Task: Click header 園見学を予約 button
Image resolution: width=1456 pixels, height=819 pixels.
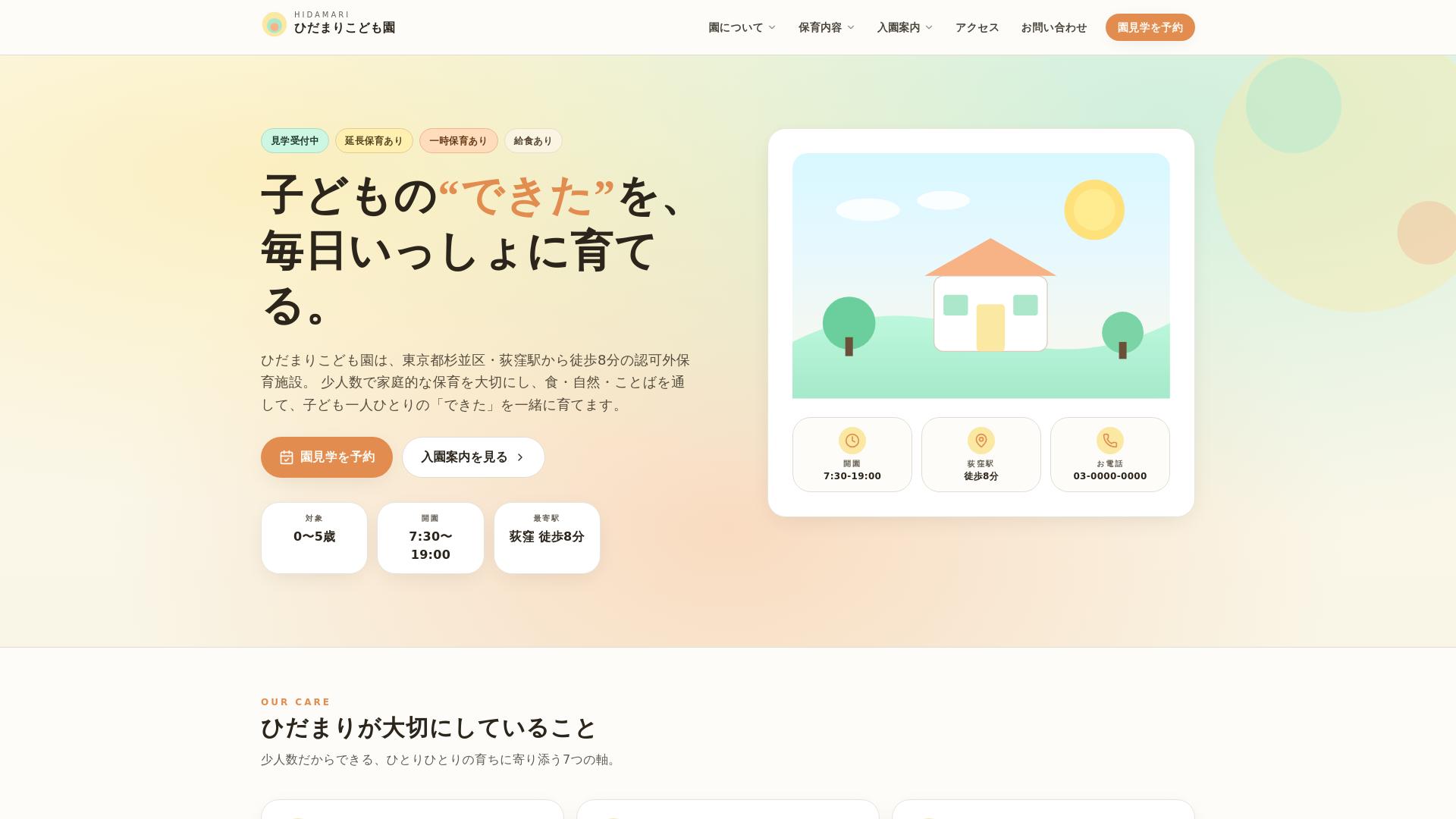Action: (1150, 27)
